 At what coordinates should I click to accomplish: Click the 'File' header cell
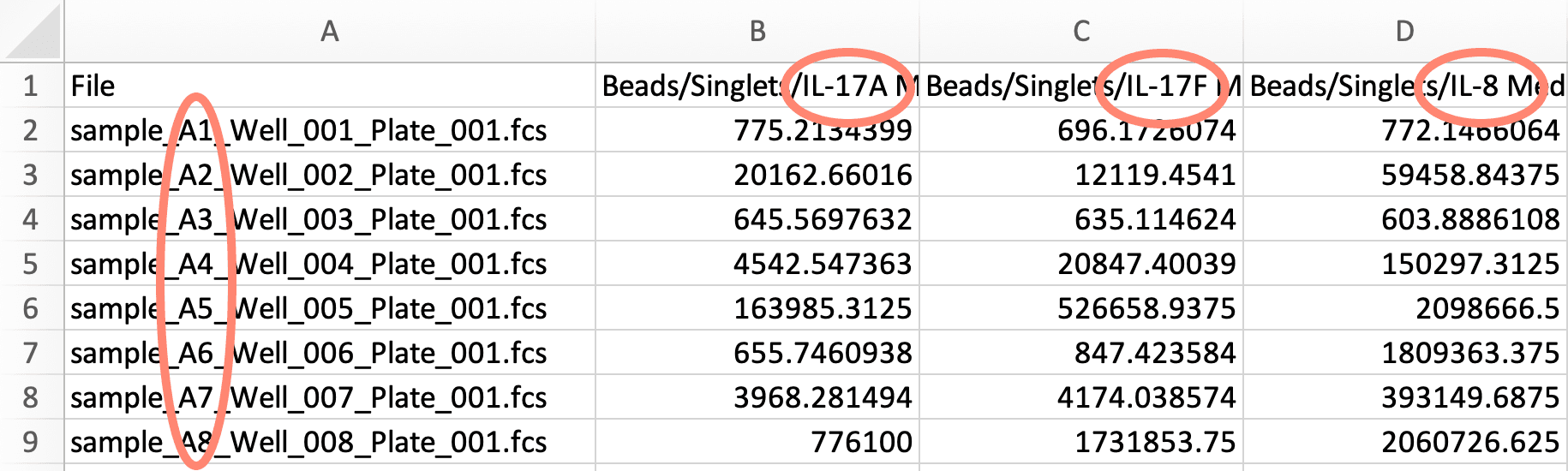330,86
